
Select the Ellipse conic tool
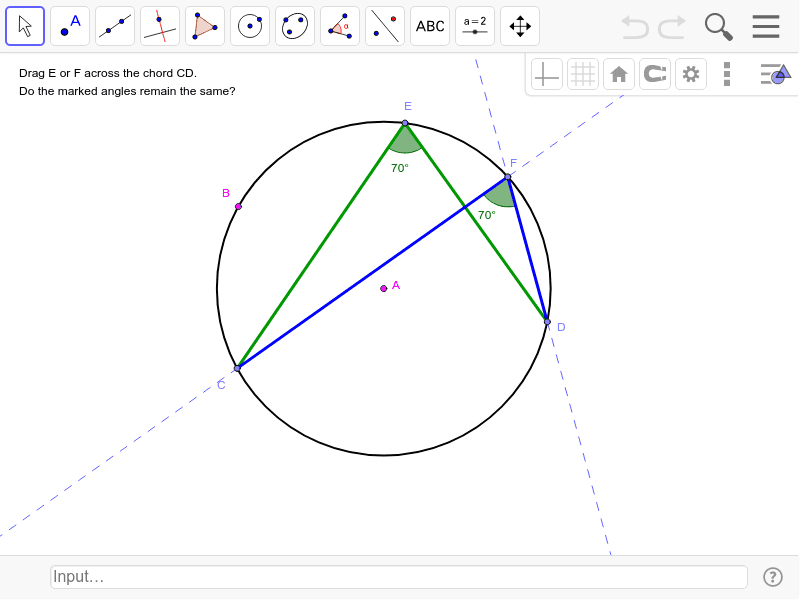(x=295, y=26)
